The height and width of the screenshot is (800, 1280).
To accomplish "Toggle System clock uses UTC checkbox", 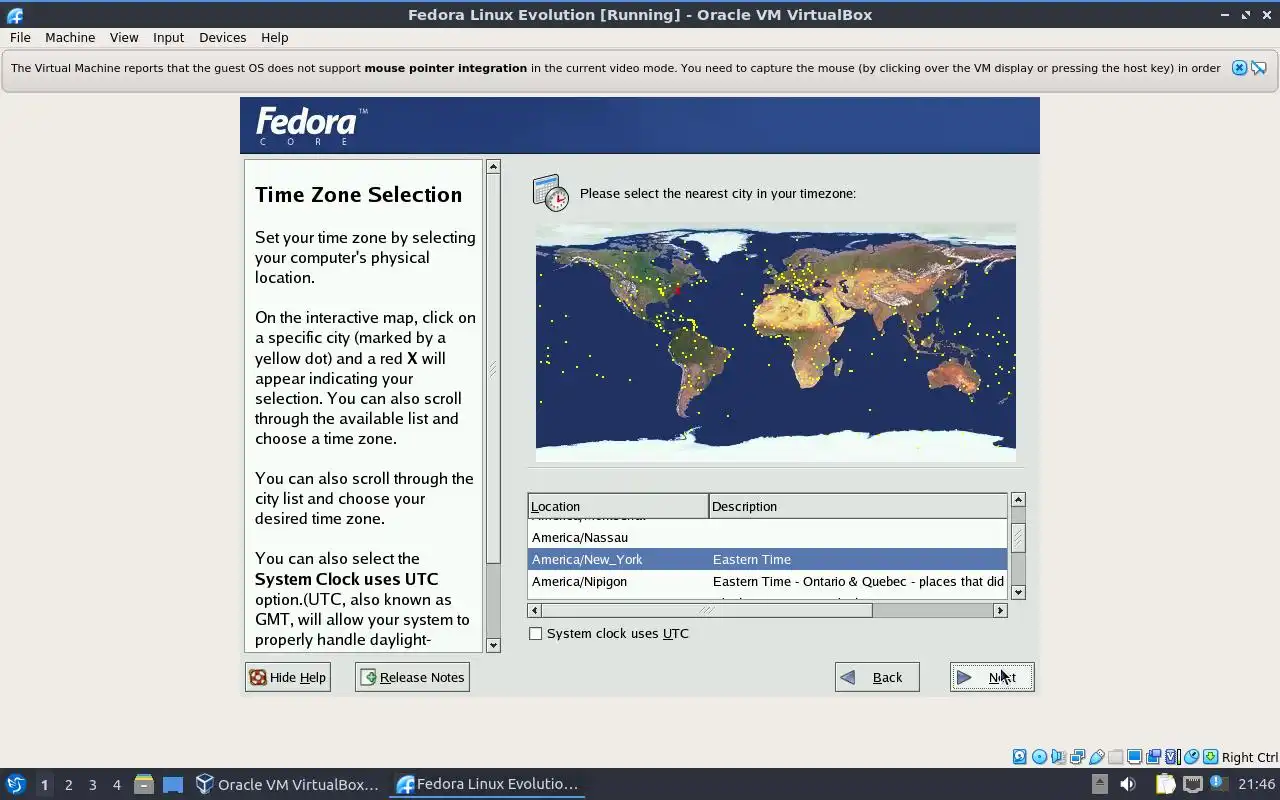I will pos(536,633).
